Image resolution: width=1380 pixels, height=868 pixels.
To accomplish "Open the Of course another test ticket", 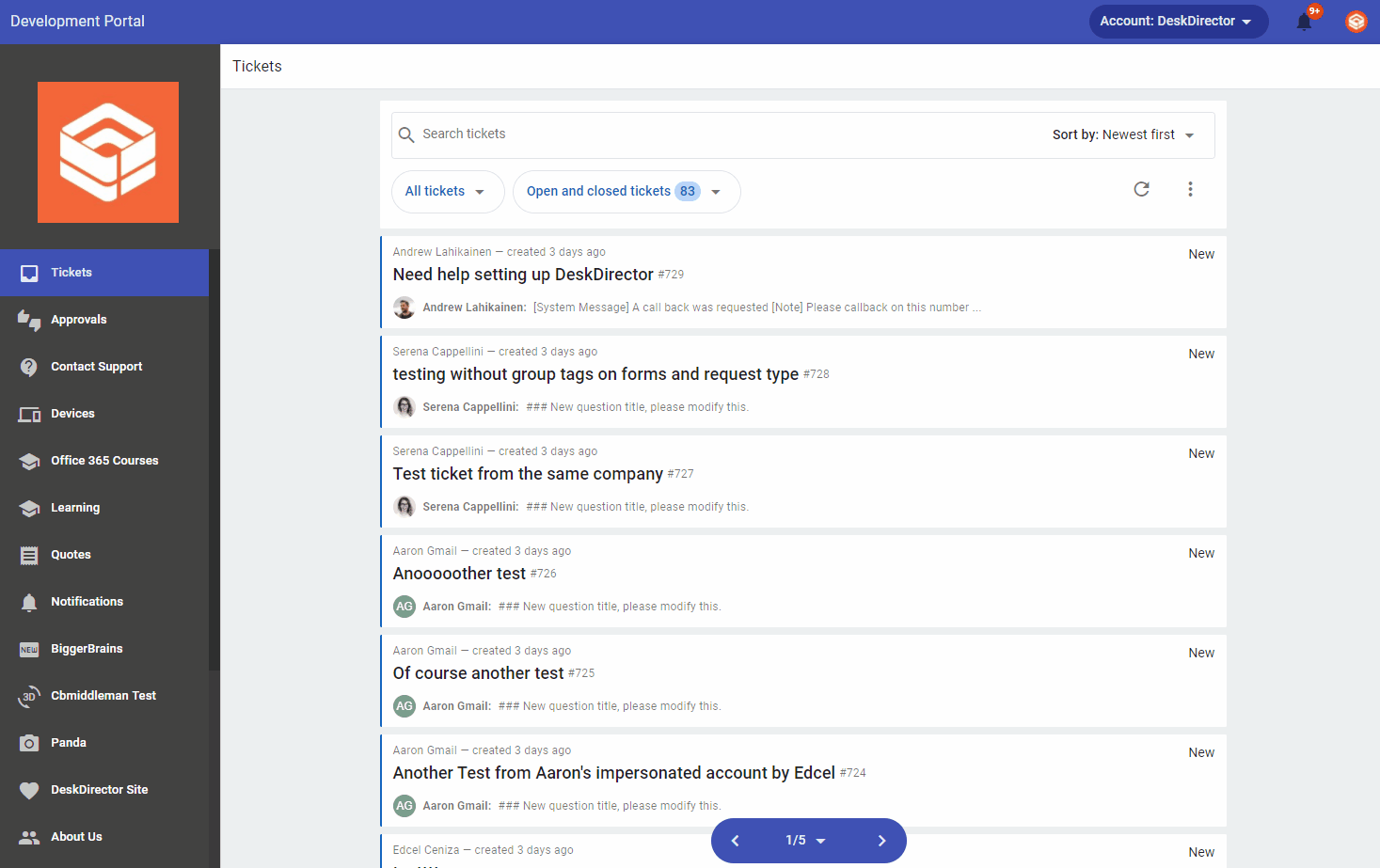I will pos(478,673).
